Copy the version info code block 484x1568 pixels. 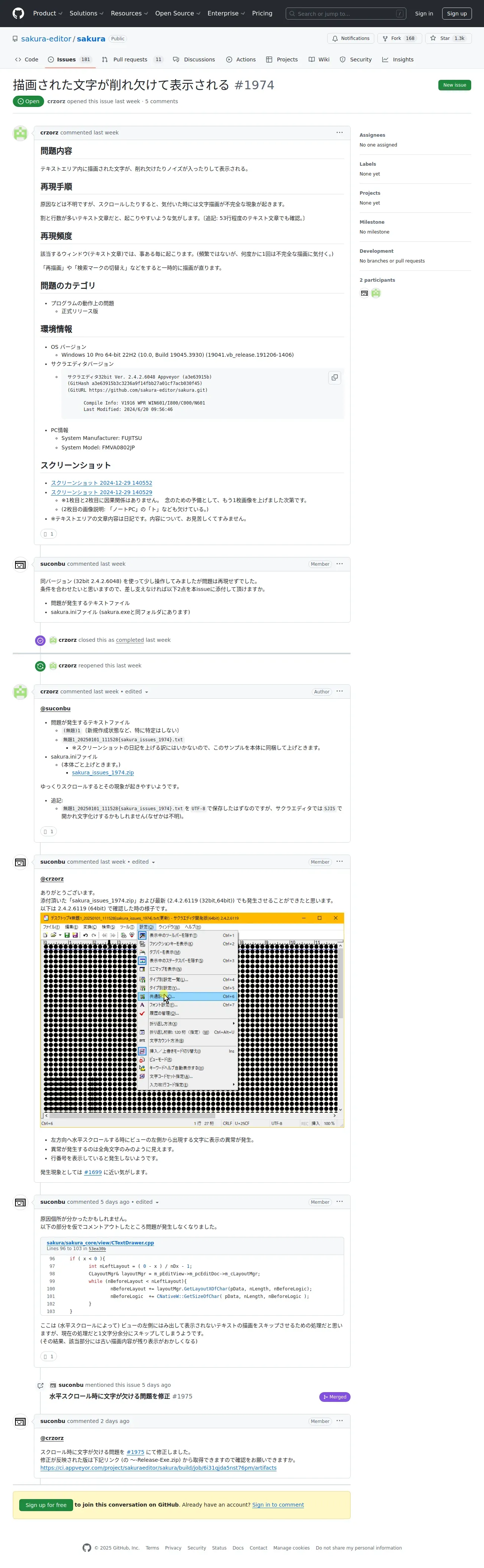(334, 377)
